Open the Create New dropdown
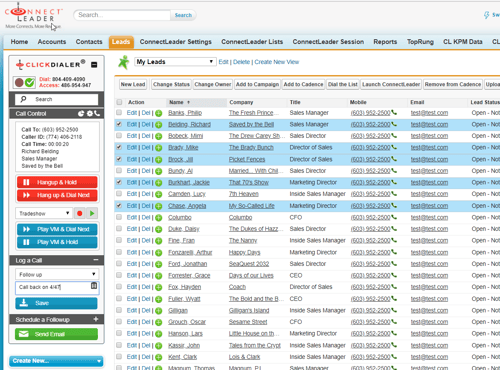Screen dimensions: 500x370 coord(56,361)
